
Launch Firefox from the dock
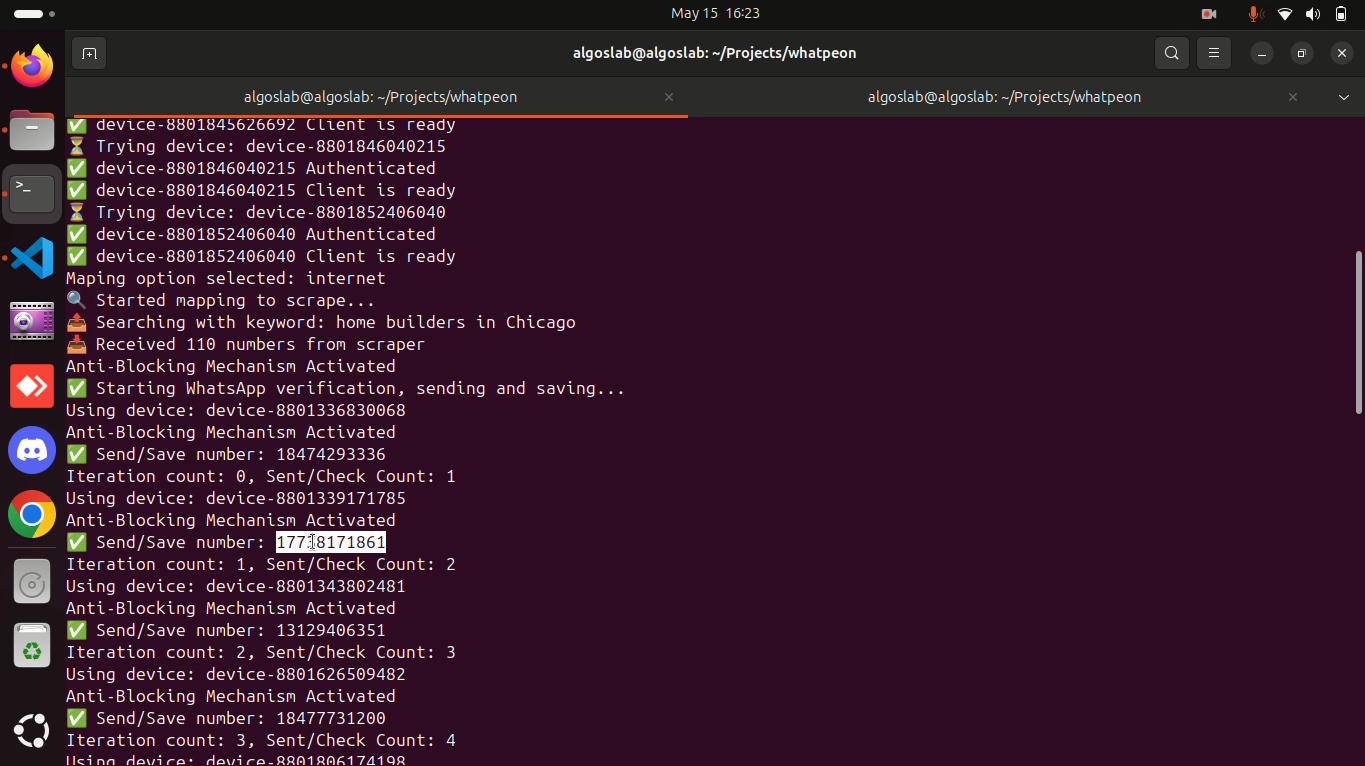click(32, 67)
